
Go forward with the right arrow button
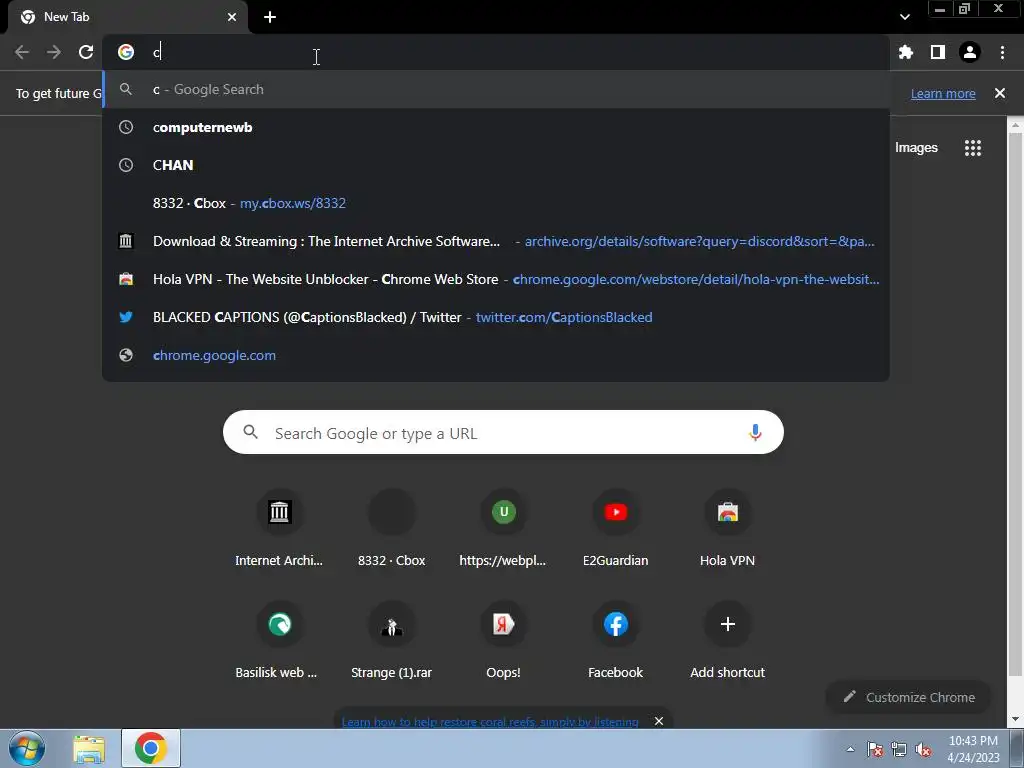coord(54,52)
